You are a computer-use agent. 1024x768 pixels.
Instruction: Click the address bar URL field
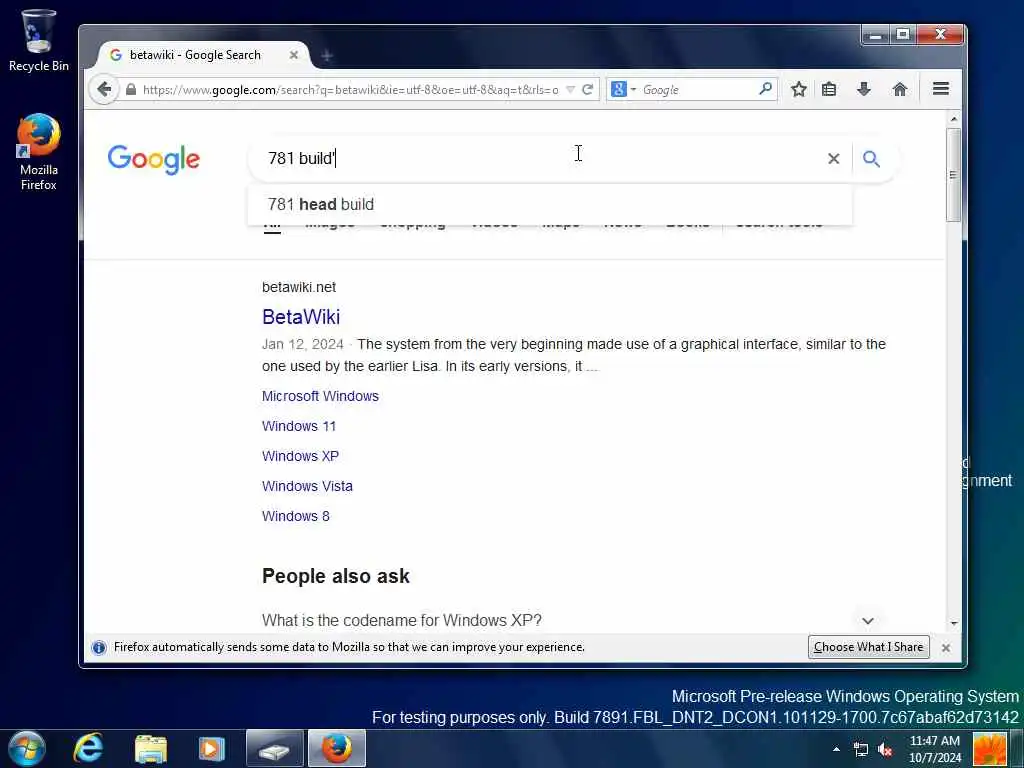(349, 89)
